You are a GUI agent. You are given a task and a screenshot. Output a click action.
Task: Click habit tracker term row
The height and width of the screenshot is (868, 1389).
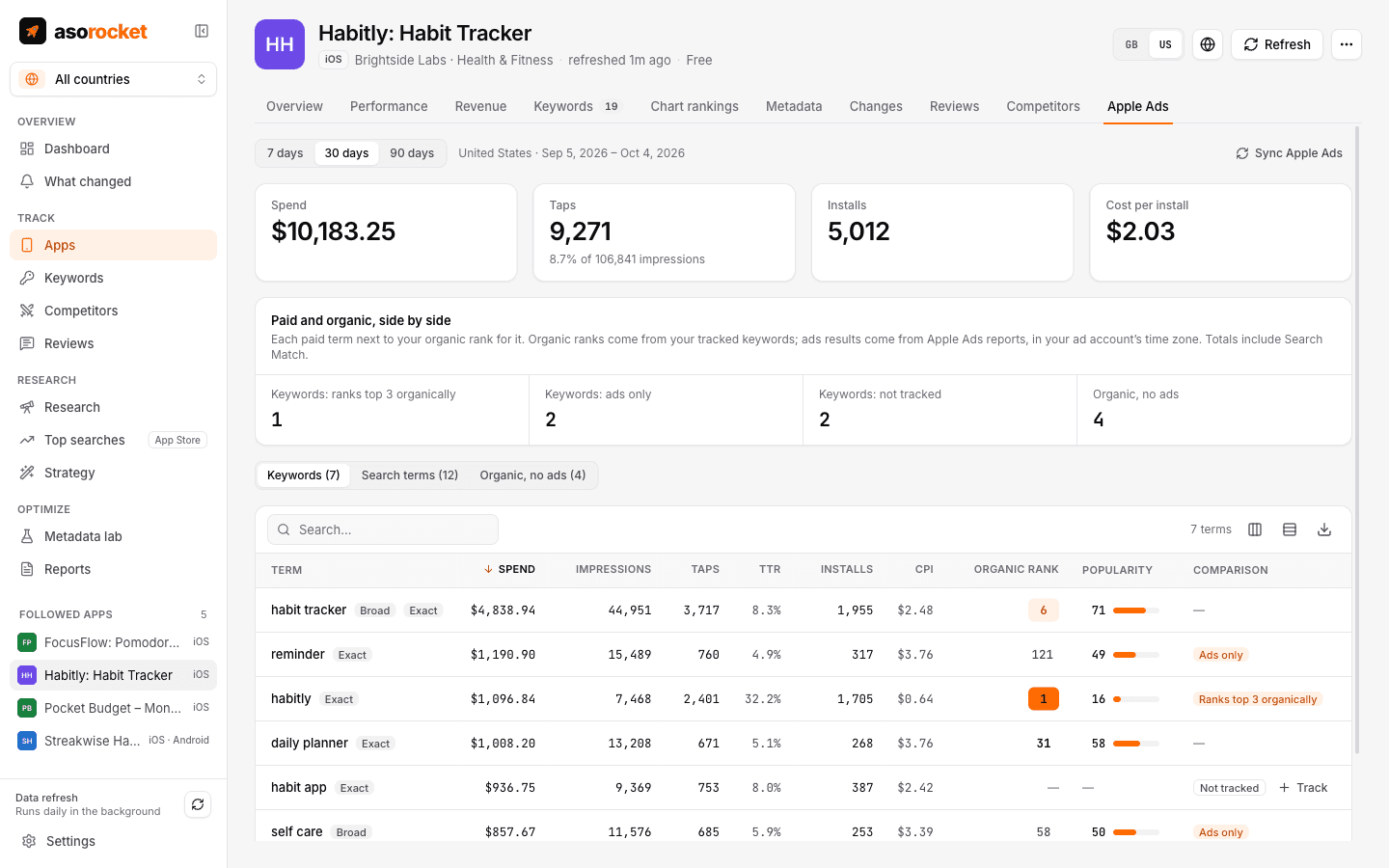[803, 610]
